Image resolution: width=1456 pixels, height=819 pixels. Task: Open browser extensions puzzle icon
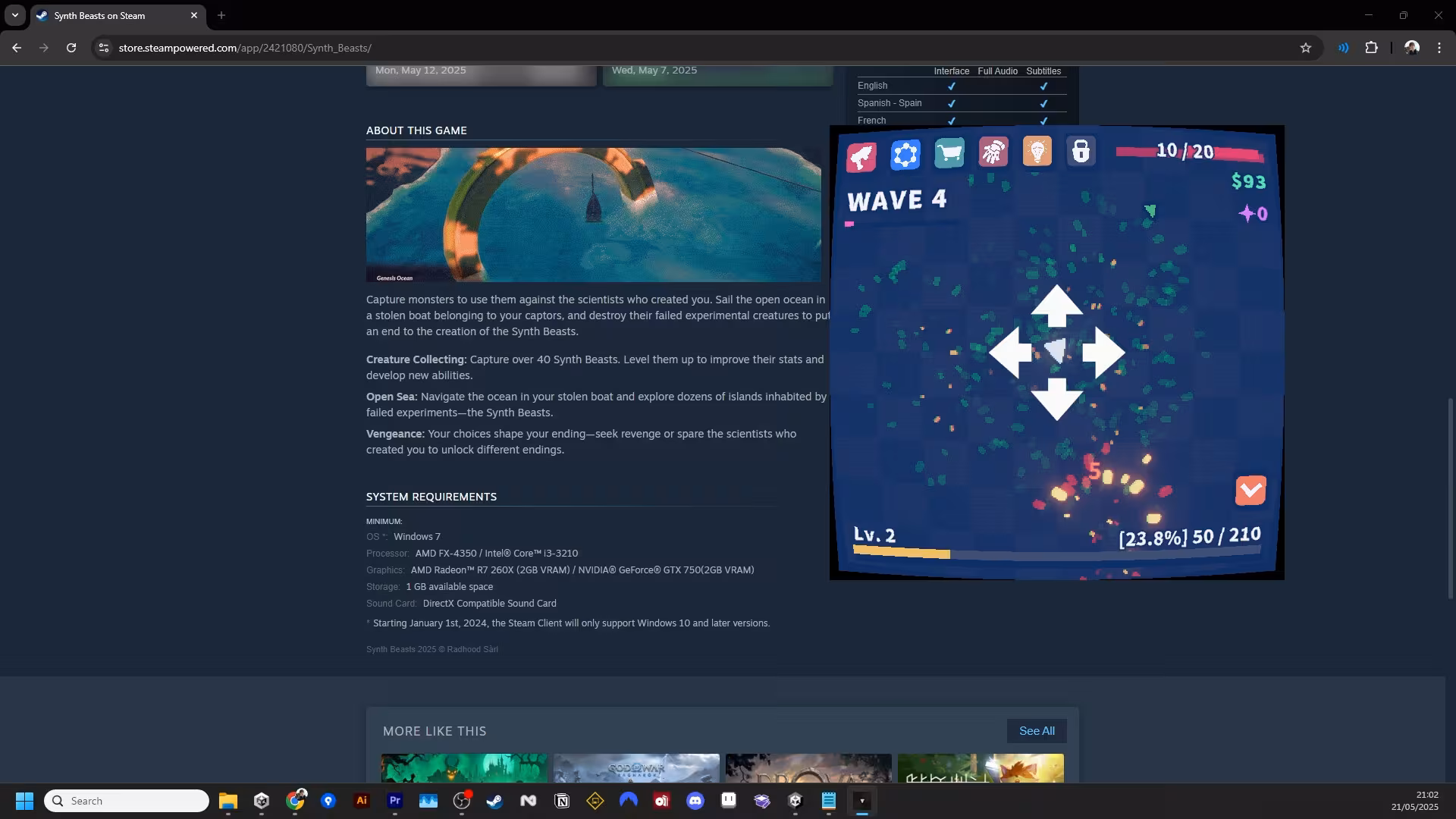point(1371,48)
